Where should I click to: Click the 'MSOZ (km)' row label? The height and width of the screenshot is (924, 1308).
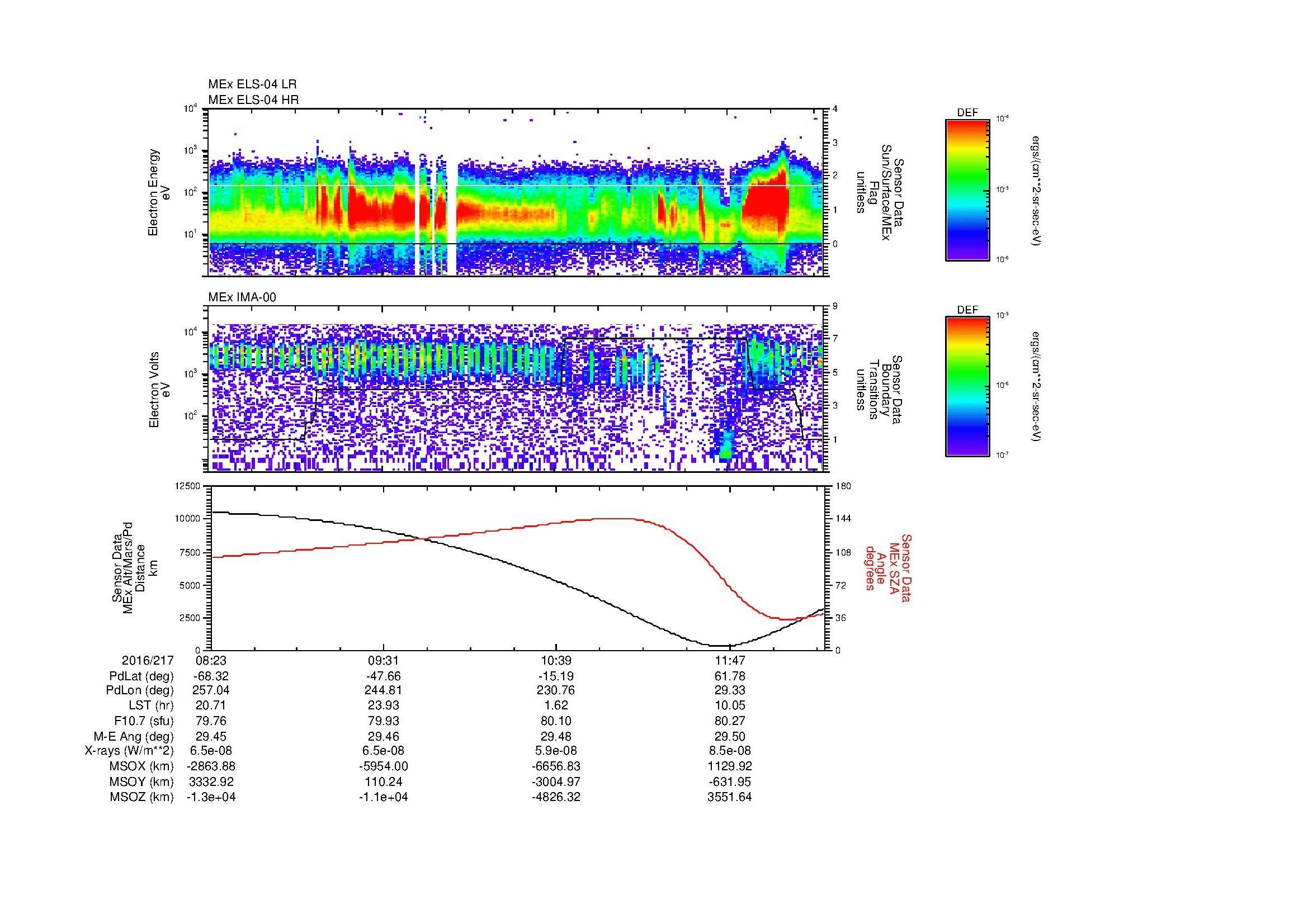click(x=142, y=797)
